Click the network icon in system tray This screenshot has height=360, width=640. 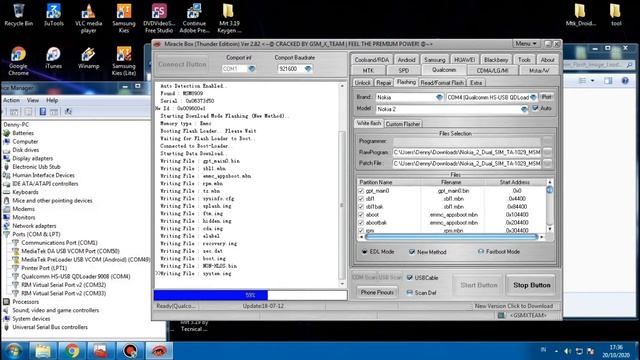click(579, 351)
